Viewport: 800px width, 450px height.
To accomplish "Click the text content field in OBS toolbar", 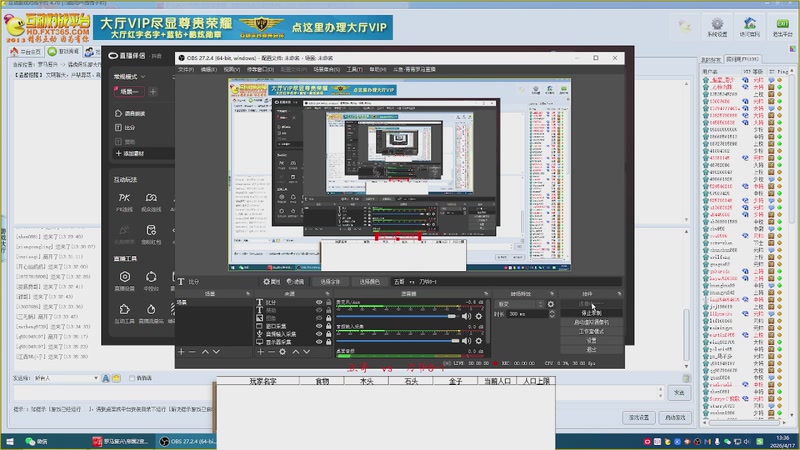I will tap(505, 282).
